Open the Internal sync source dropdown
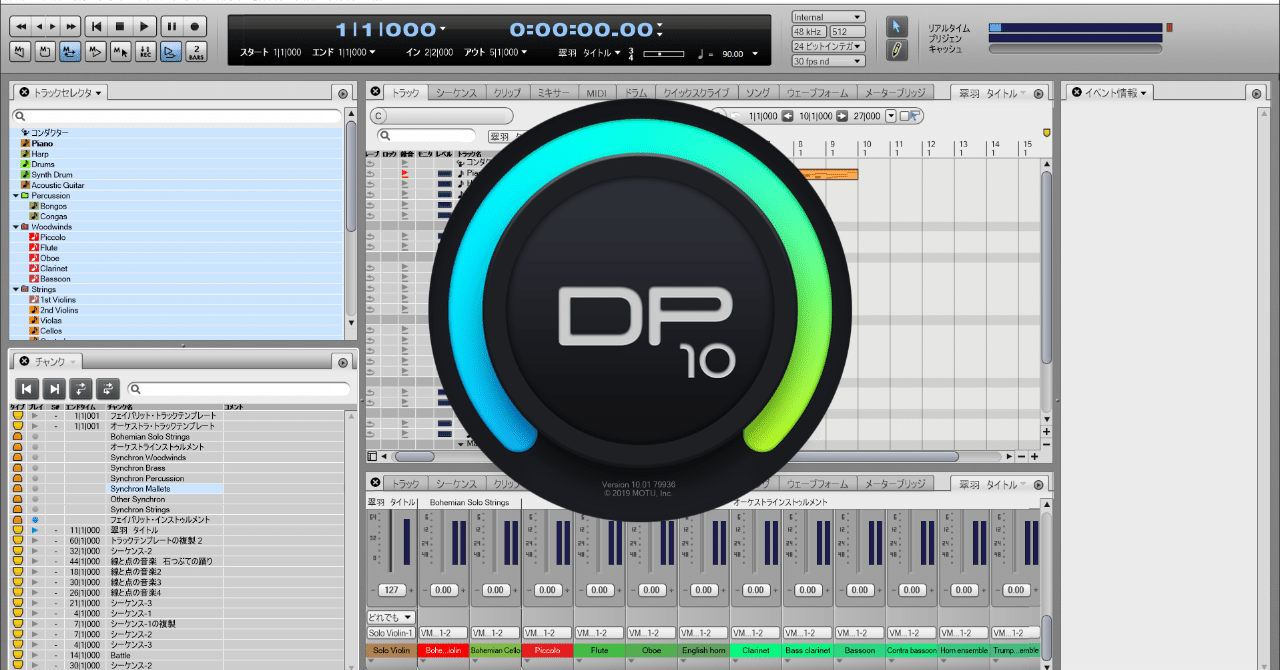 (x=828, y=16)
